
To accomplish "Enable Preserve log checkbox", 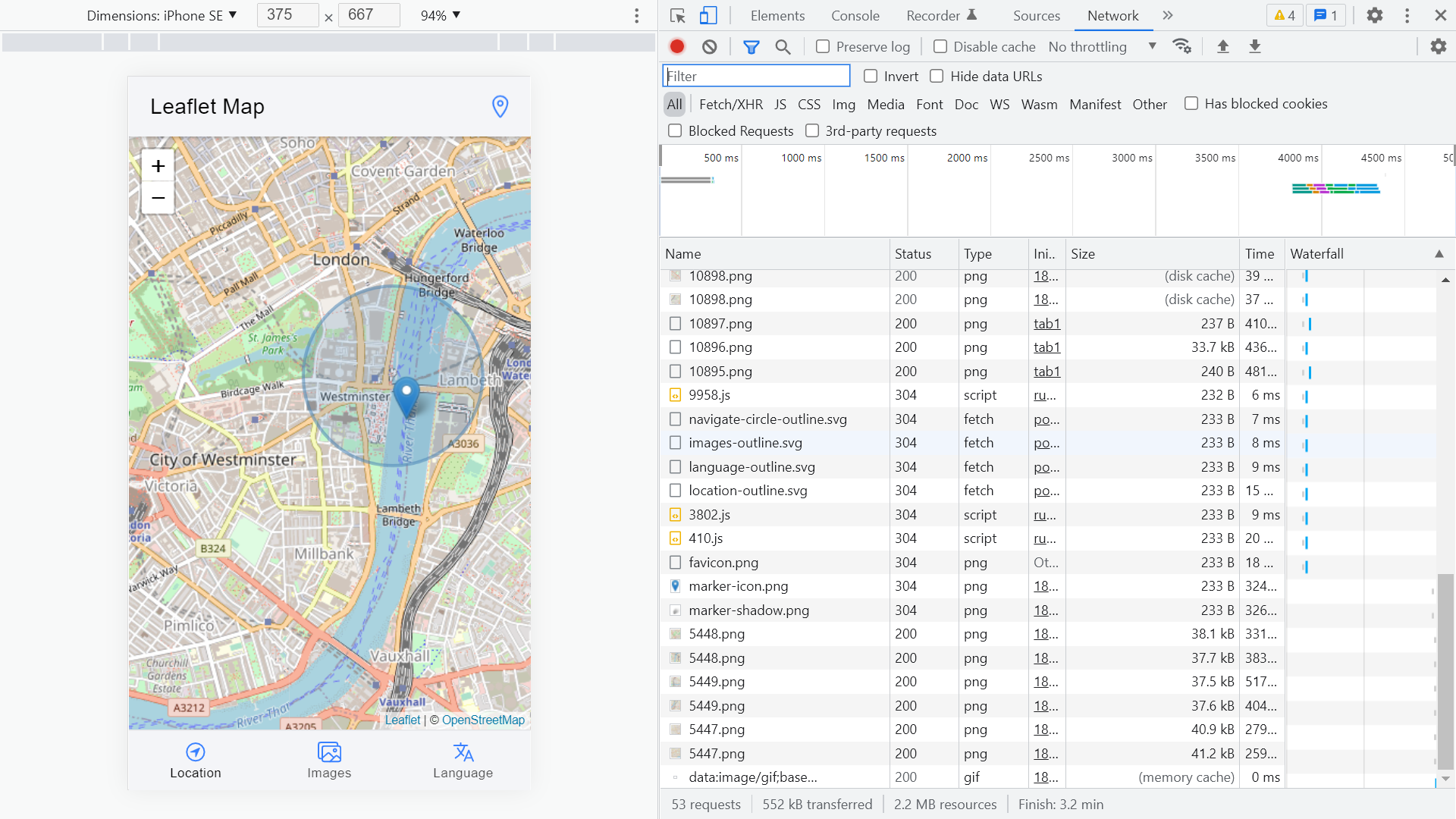I will 823,46.
